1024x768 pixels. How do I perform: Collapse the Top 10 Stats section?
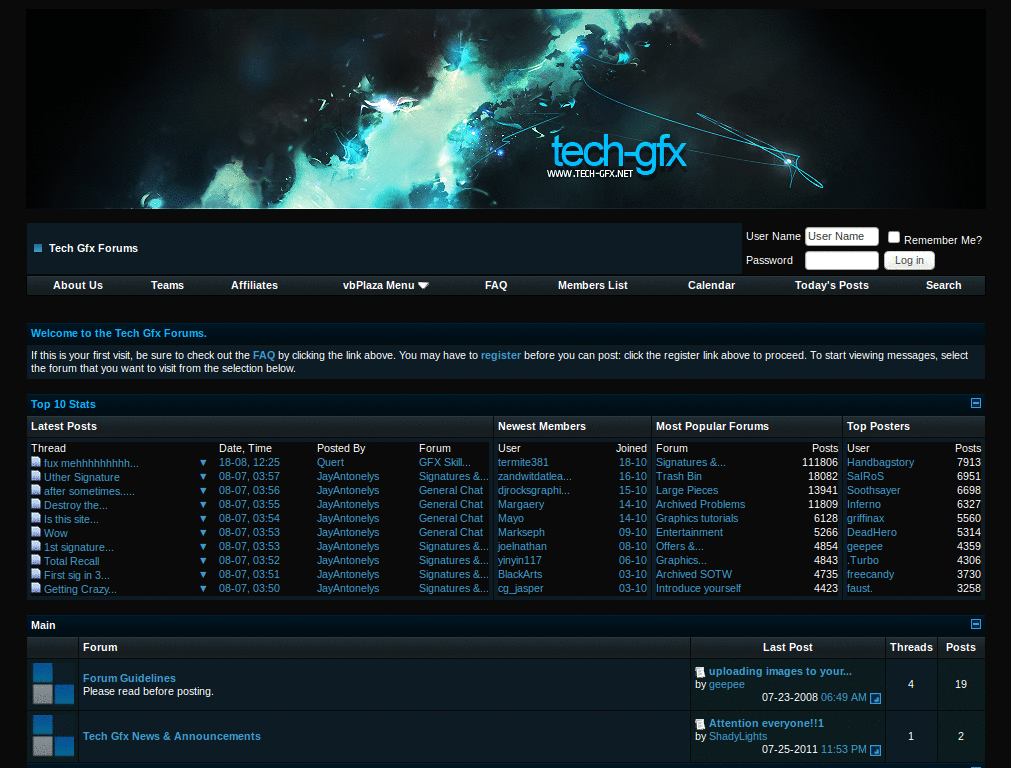coord(975,403)
